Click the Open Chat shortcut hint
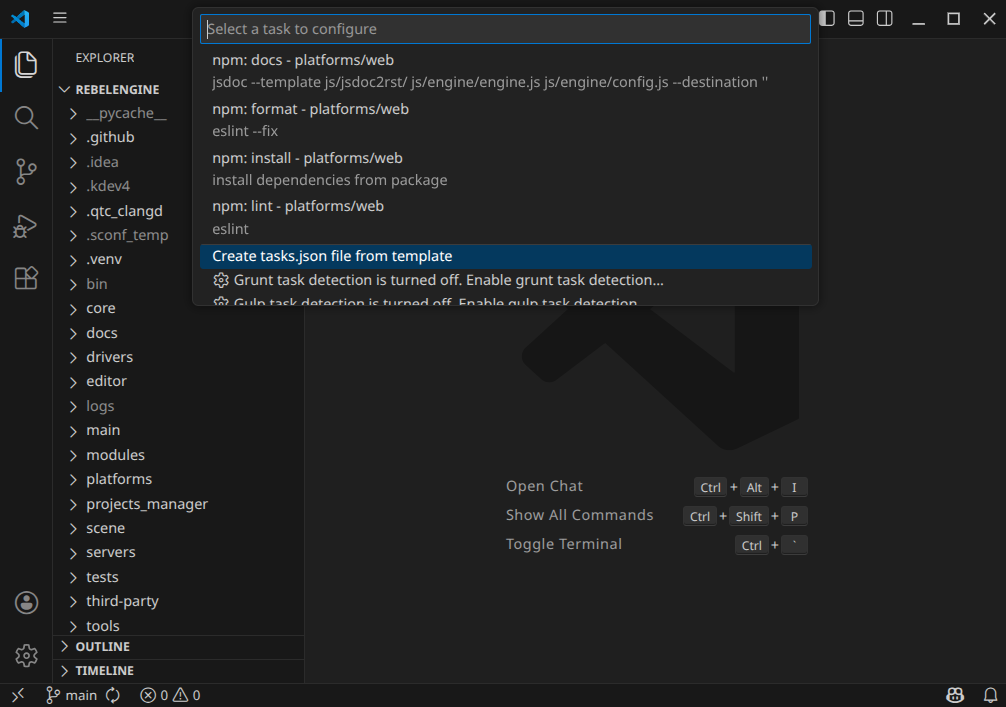 coord(544,486)
